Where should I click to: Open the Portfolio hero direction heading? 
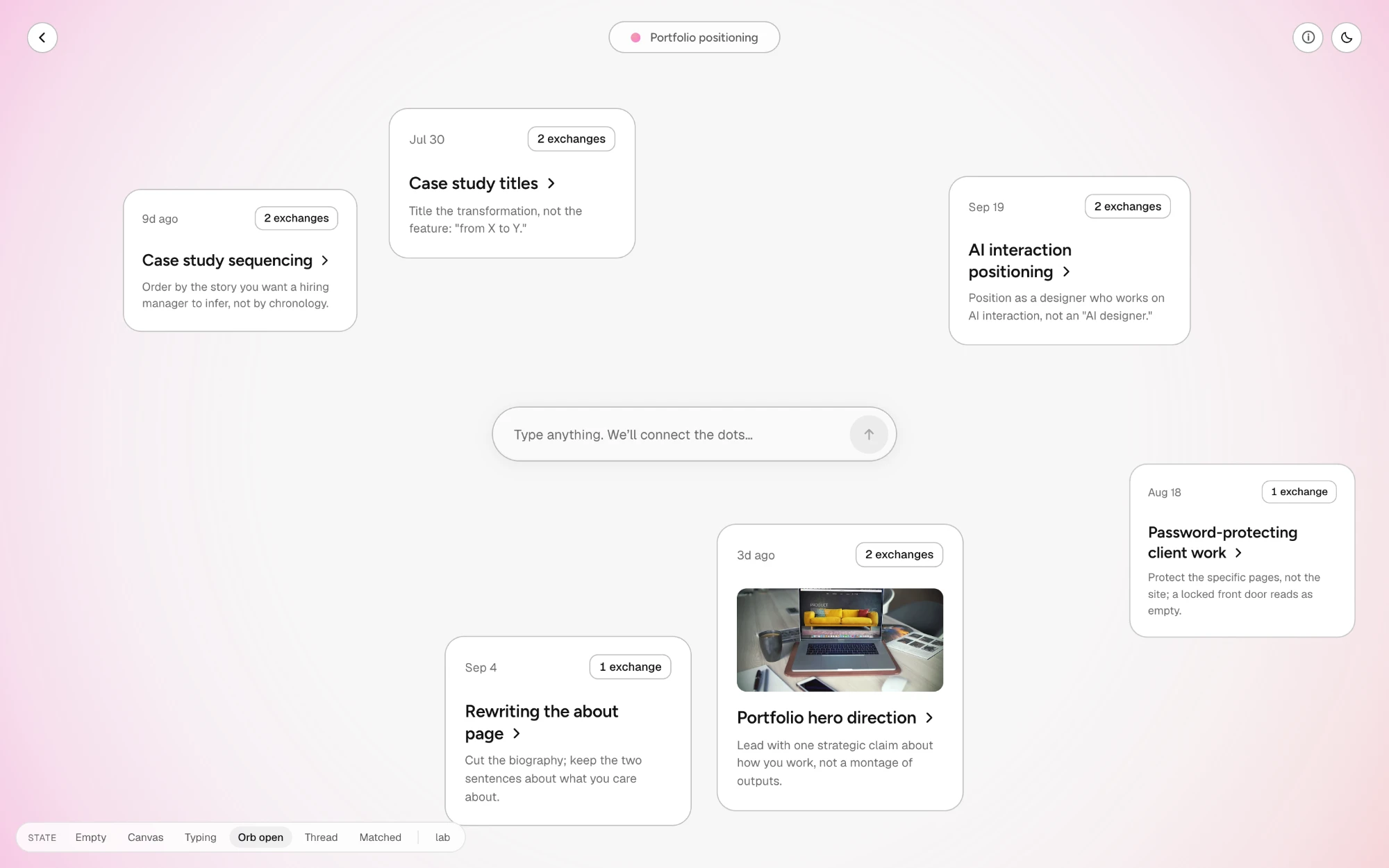click(x=826, y=717)
